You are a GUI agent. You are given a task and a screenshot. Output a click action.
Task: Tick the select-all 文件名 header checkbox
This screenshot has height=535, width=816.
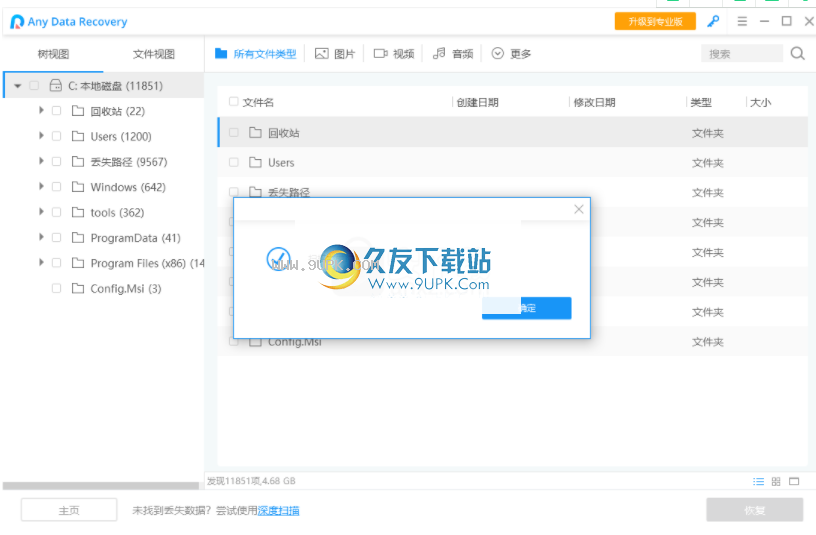(234, 101)
